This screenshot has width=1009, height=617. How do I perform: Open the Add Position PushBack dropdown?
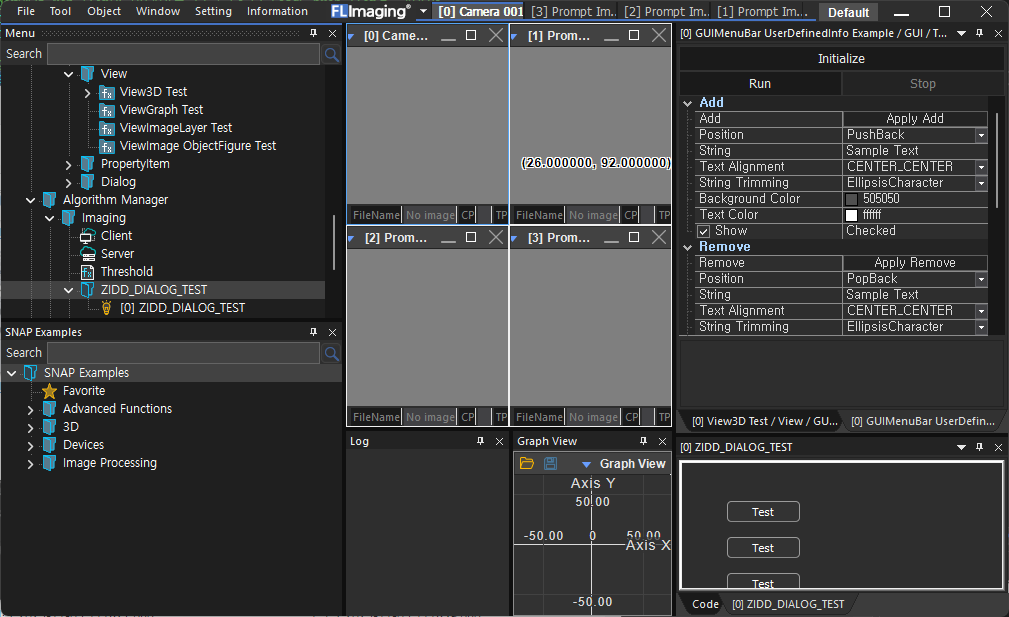point(981,135)
